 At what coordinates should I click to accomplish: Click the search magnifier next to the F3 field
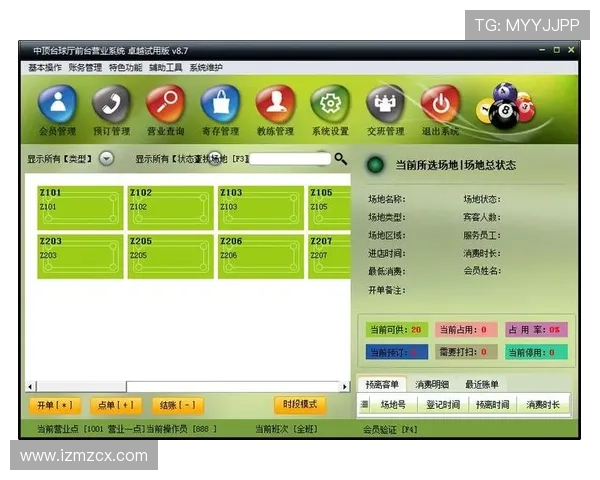[x=341, y=158]
